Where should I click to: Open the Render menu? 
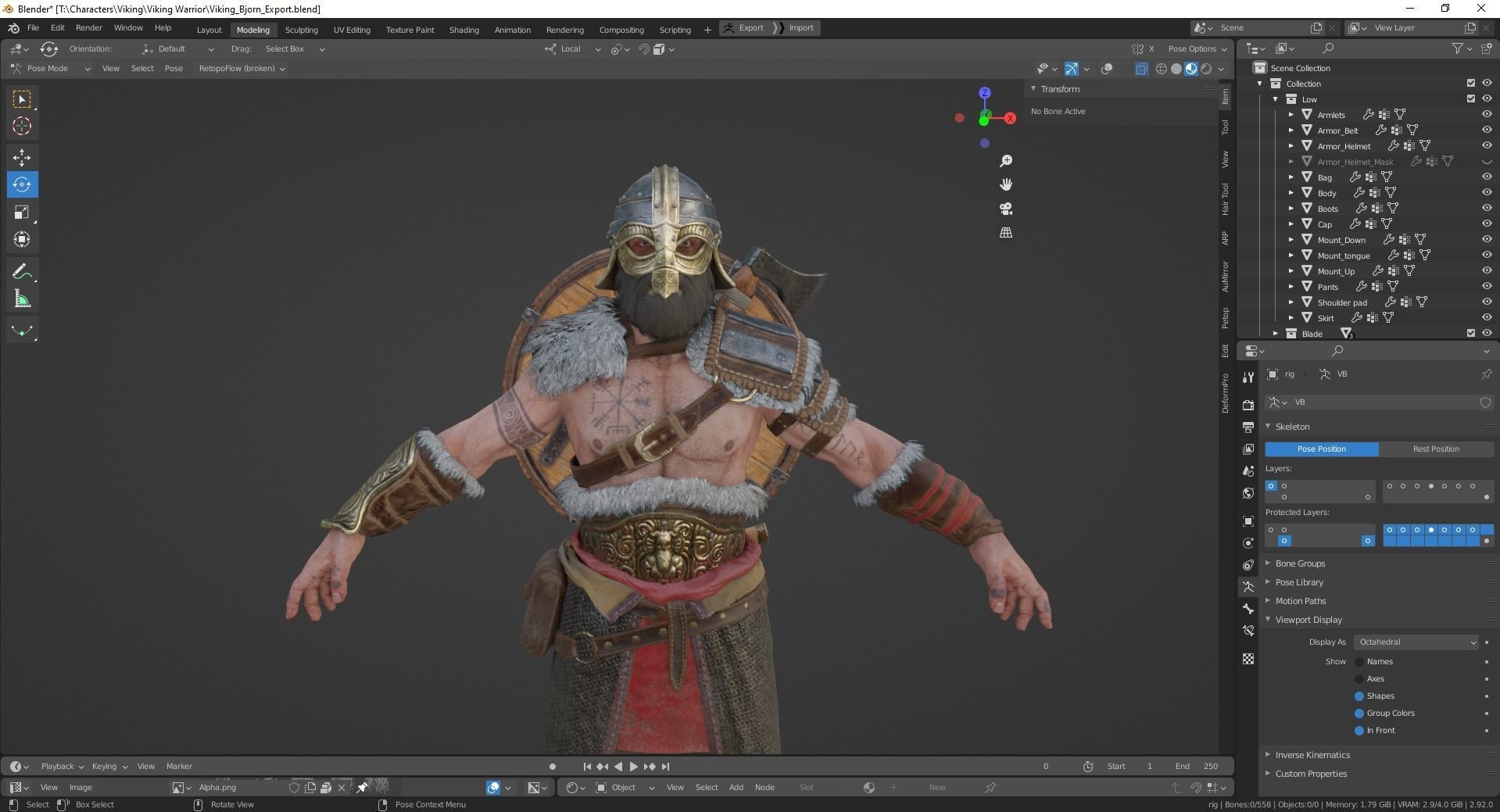(x=88, y=28)
